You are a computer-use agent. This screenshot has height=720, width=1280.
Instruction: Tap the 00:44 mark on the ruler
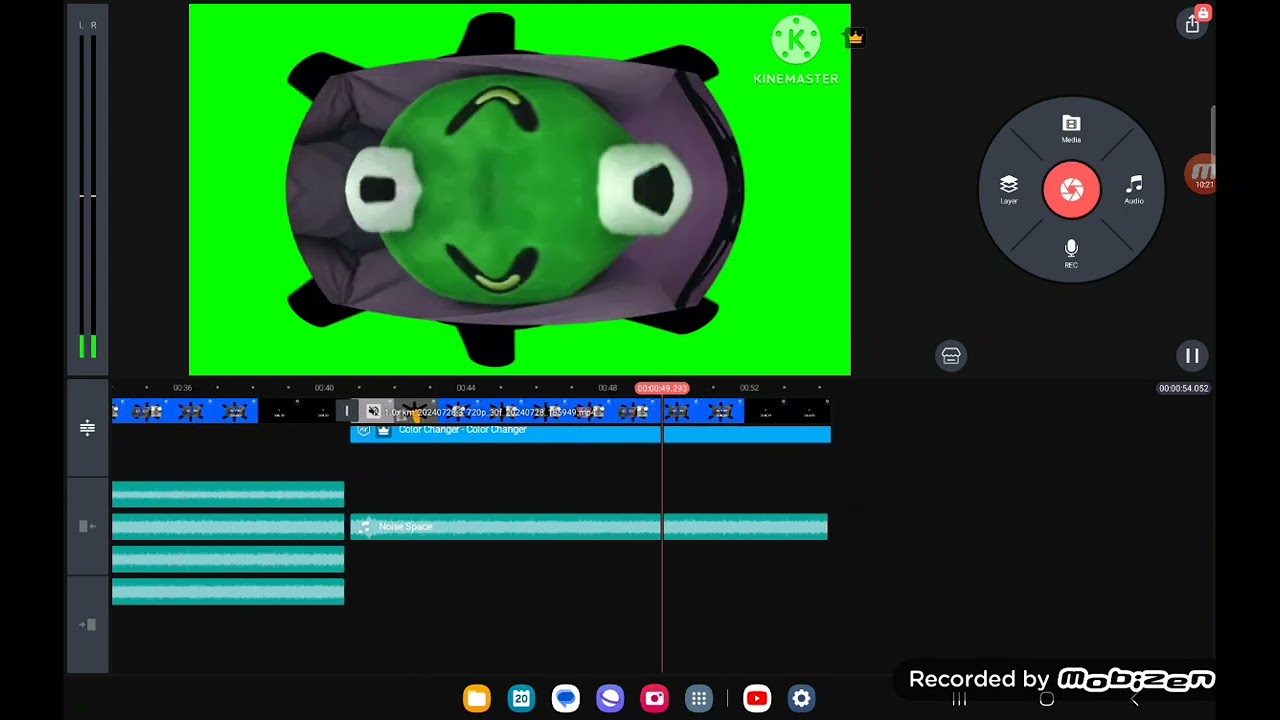tap(466, 388)
